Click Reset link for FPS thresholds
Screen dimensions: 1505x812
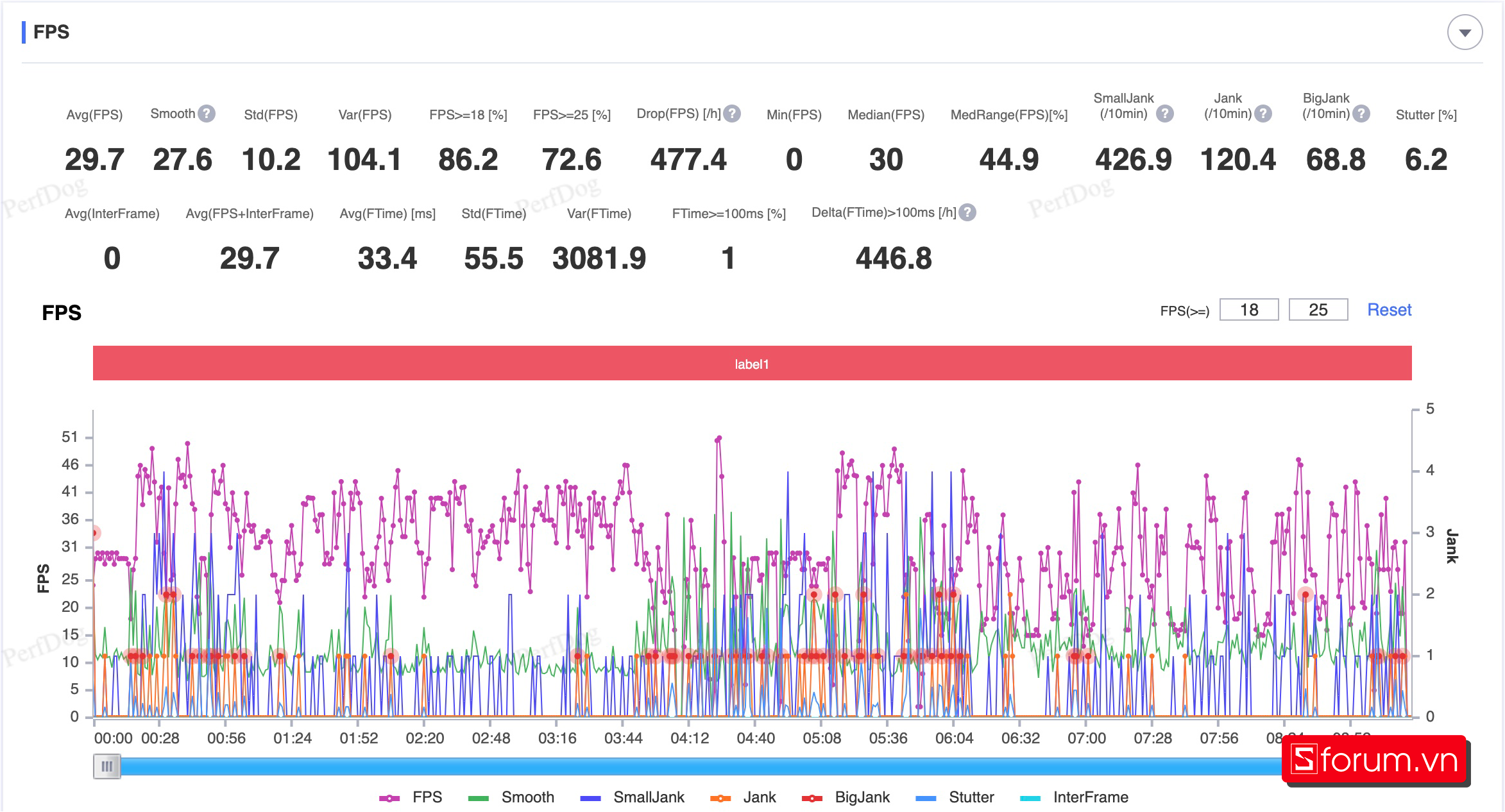tap(1389, 310)
